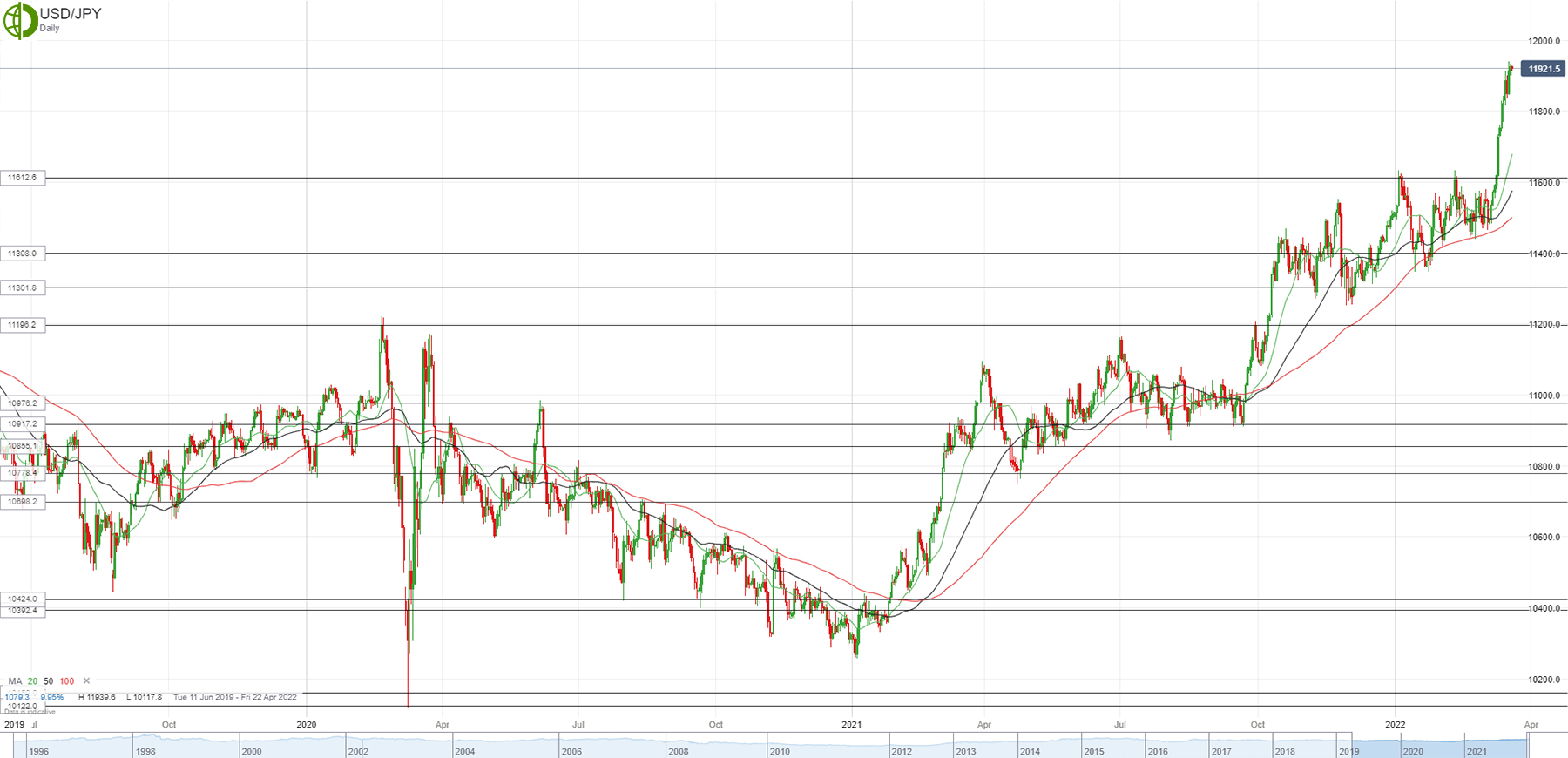Screen dimensions: 1568x758
Task: Click the L 10117.8 low value
Action: [x=144, y=697]
